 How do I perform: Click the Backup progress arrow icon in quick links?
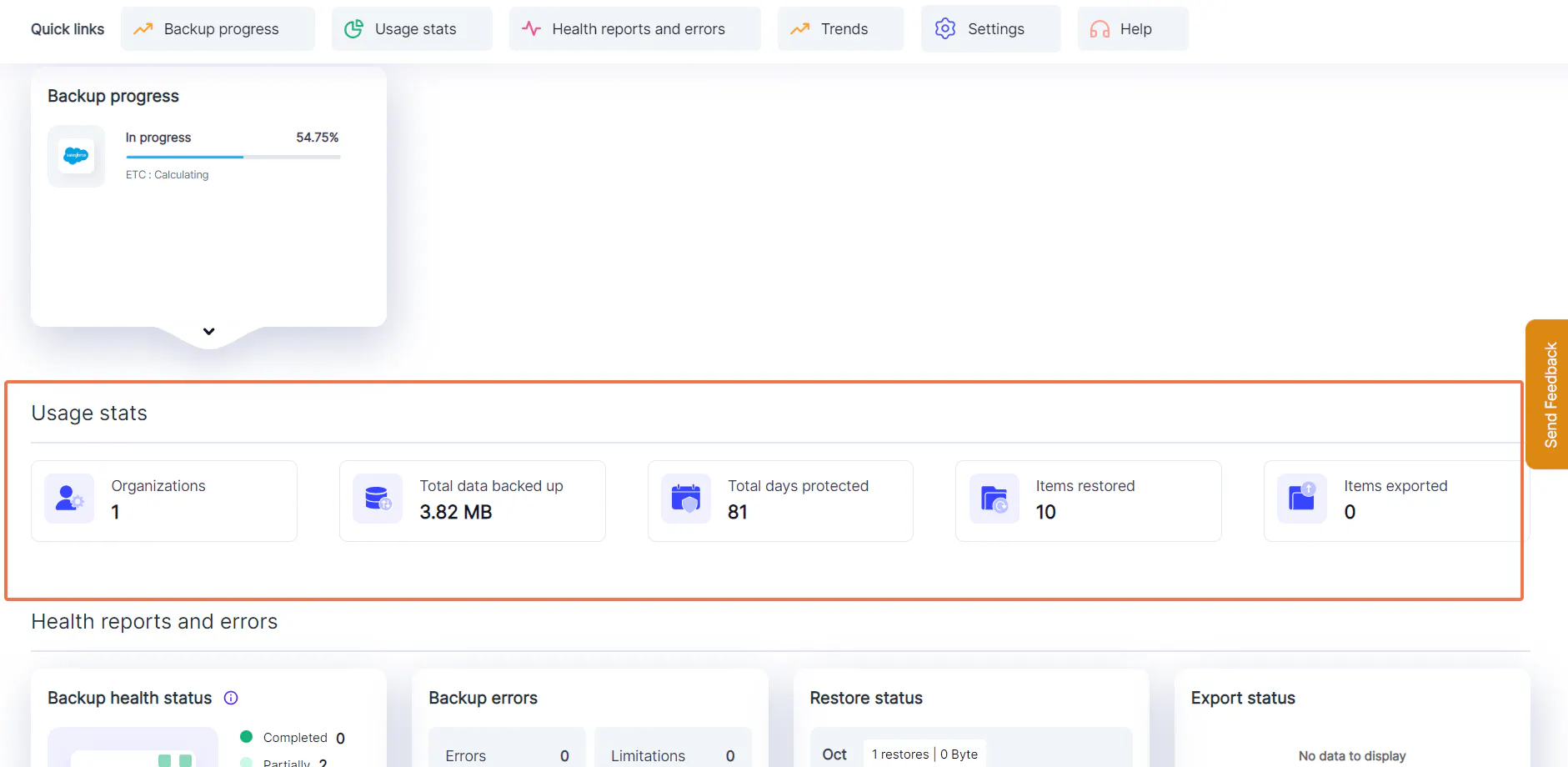[143, 29]
